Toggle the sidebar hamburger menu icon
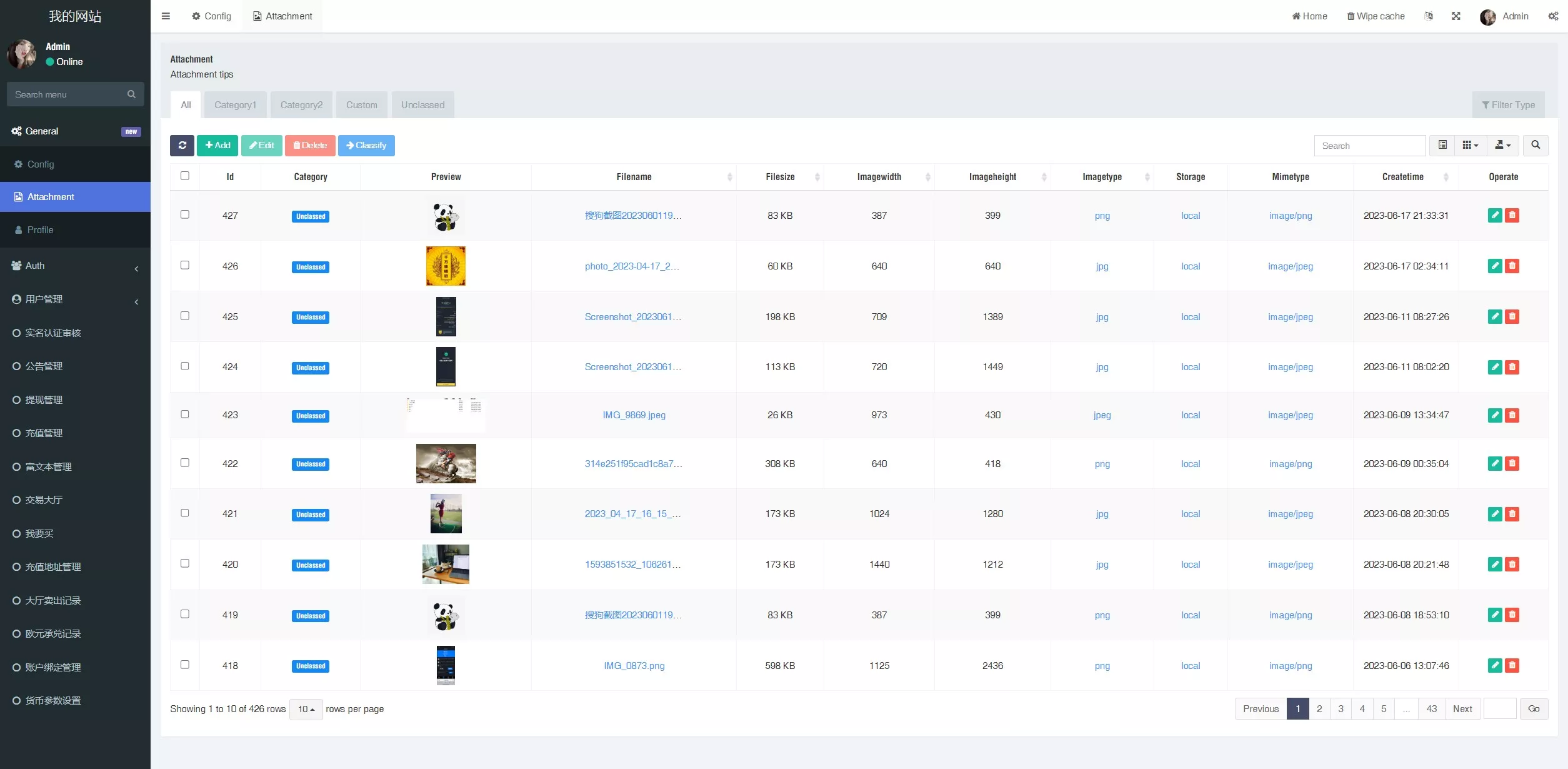Viewport: 1568px width, 769px height. 166,16
